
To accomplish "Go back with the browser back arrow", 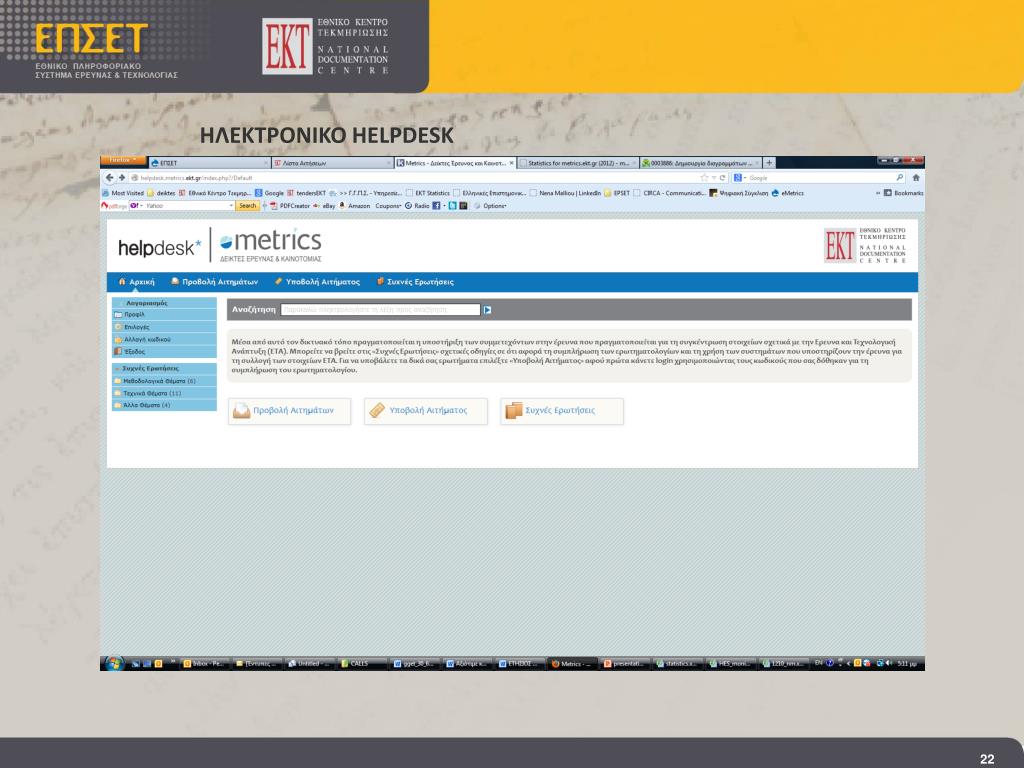I will pyautogui.click(x=110, y=178).
